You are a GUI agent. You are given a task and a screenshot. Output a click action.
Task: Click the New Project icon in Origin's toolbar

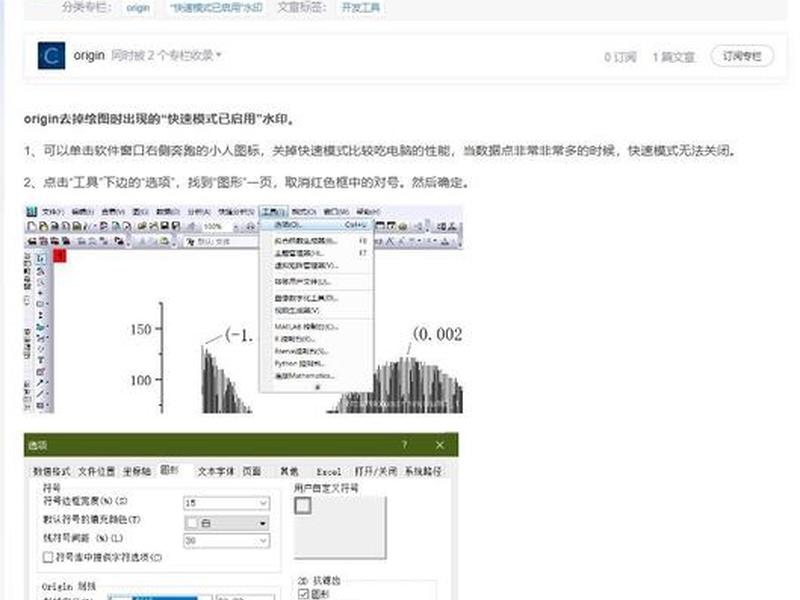(32, 226)
